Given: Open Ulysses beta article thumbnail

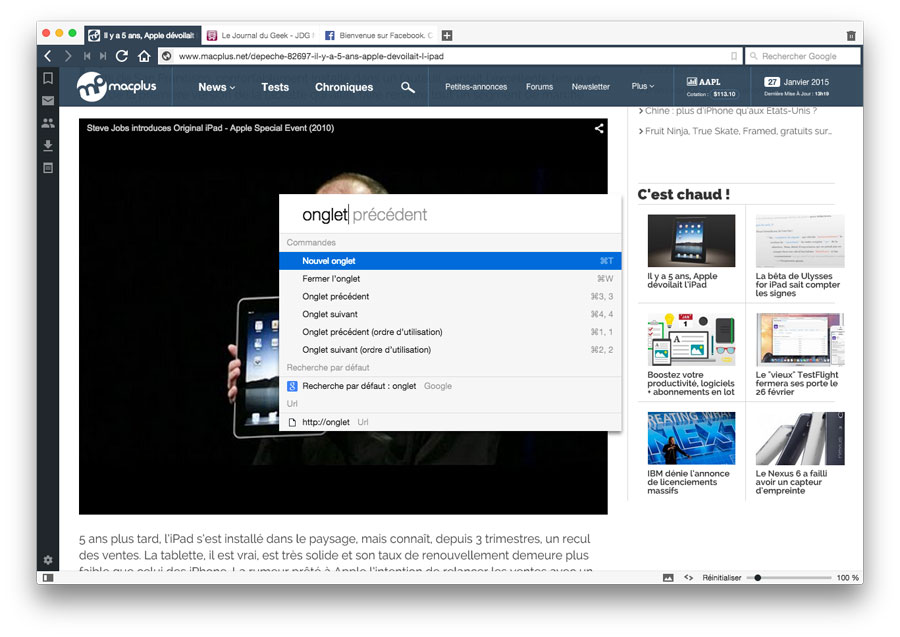Looking at the screenshot, I should tap(800, 241).
